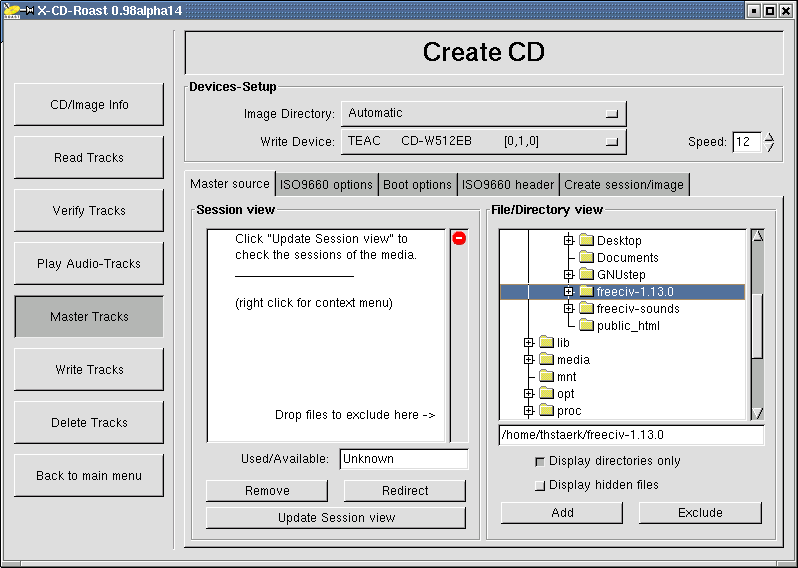Click the Desktop folder icon

(x=587, y=240)
